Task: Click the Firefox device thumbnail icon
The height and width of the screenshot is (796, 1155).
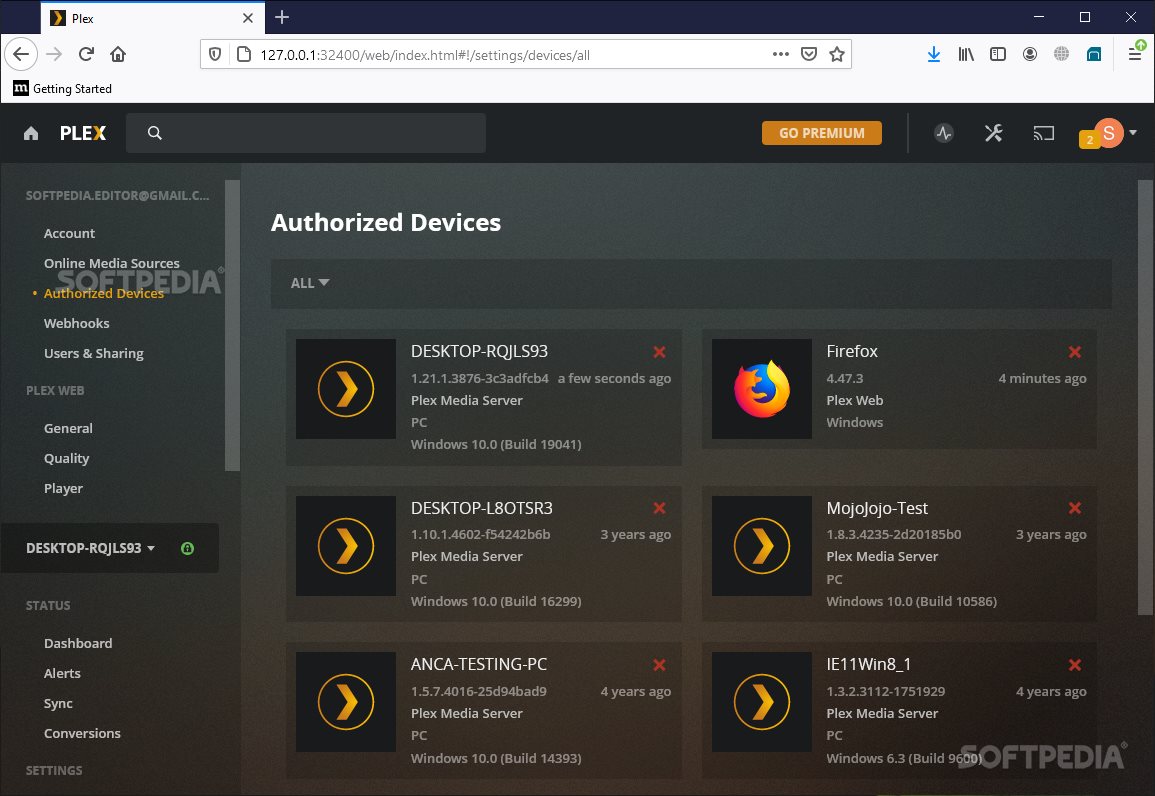Action: coord(761,389)
